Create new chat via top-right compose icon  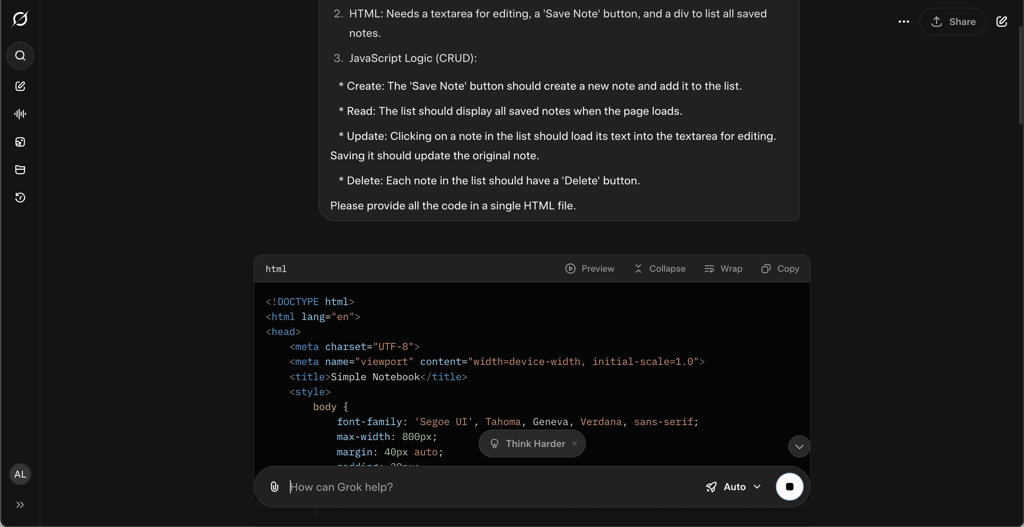[x=1002, y=22]
